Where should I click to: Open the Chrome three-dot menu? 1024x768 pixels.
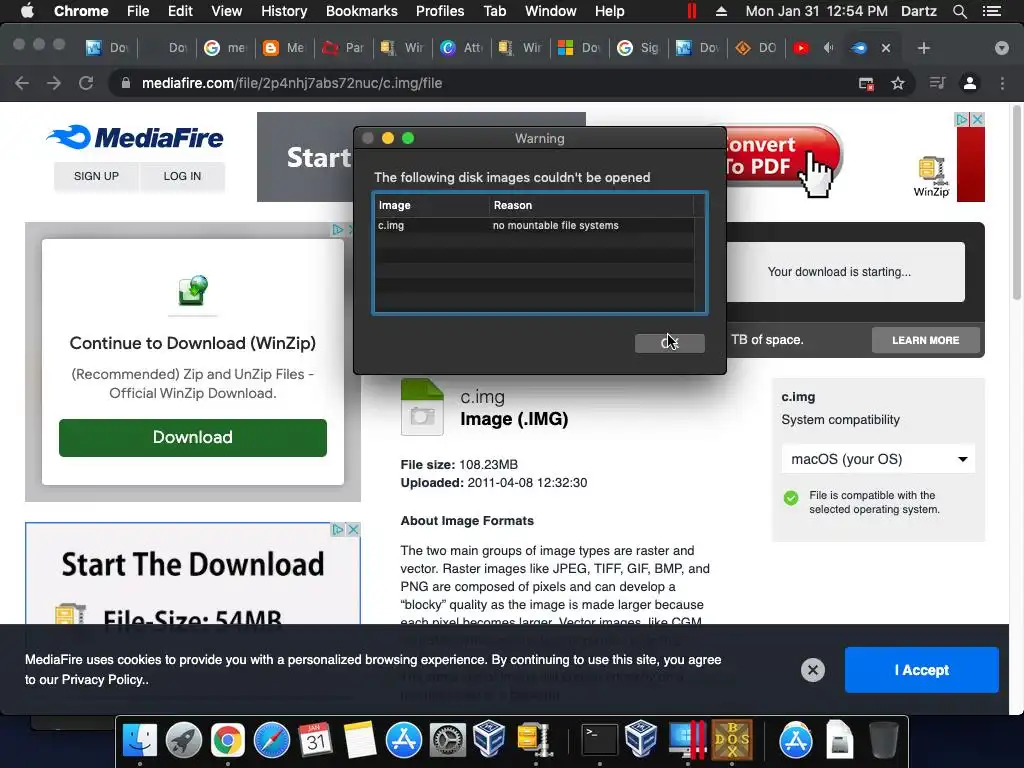click(1002, 83)
